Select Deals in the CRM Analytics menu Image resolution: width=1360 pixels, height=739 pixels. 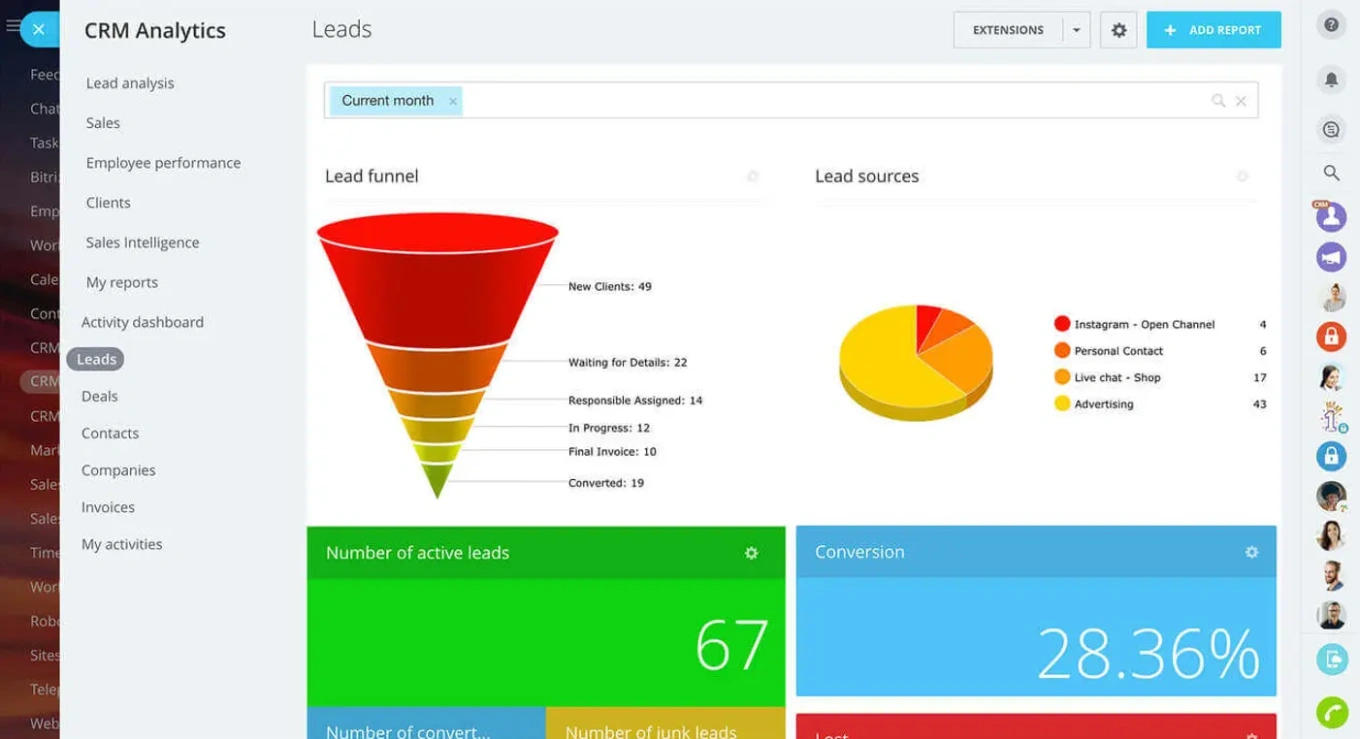[99, 396]
